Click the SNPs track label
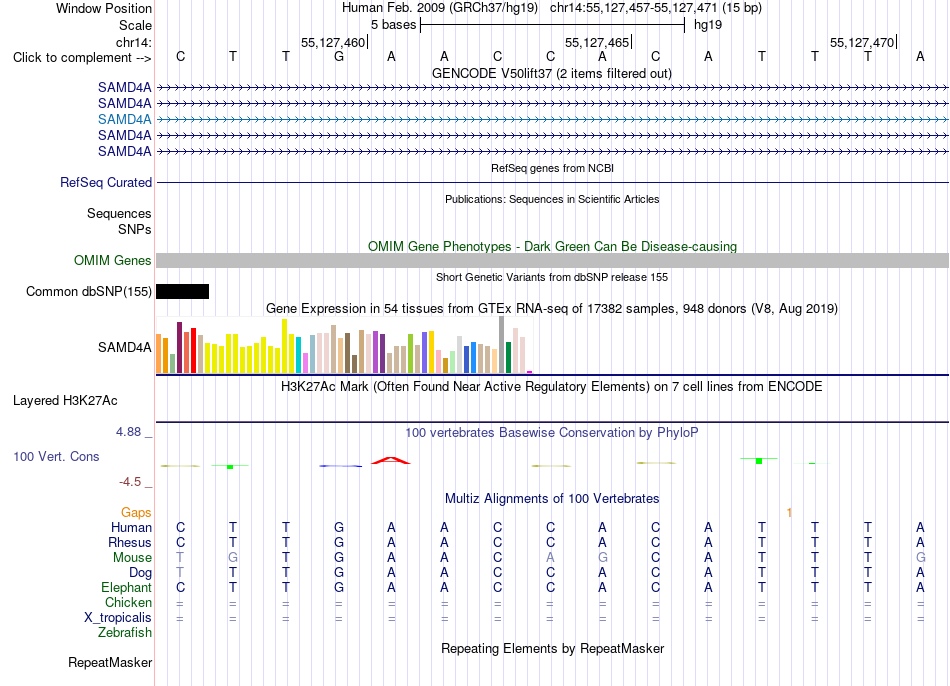This screenshot has width=950, height=686. click(x=135, y=229)
